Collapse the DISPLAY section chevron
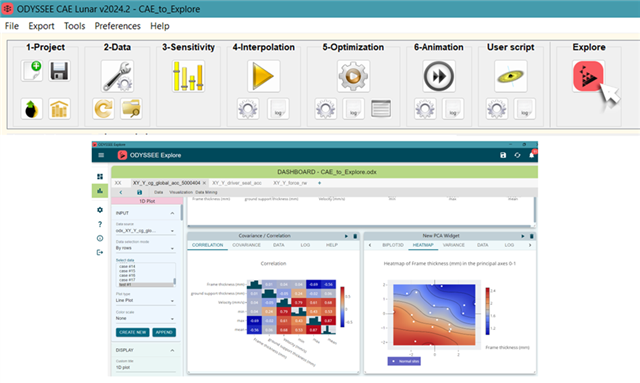The height and width of the screenshot is (383, 640). click(172, 350)
